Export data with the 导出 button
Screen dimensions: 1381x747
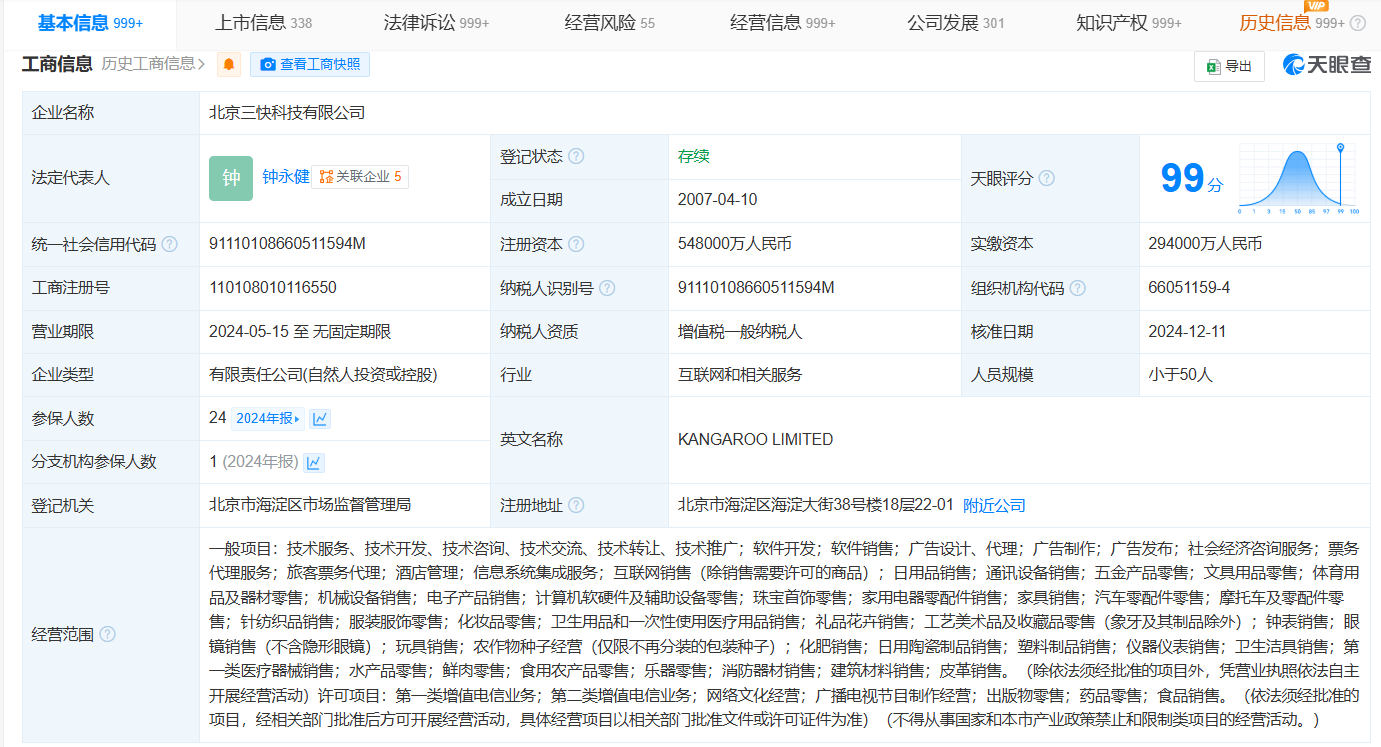coord(1229,66)
